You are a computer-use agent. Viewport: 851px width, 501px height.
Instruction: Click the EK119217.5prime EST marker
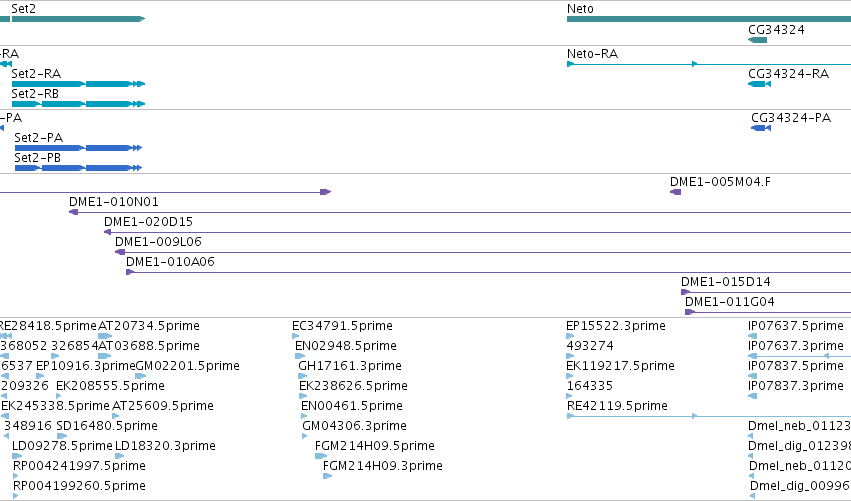(x=570, y=376)
